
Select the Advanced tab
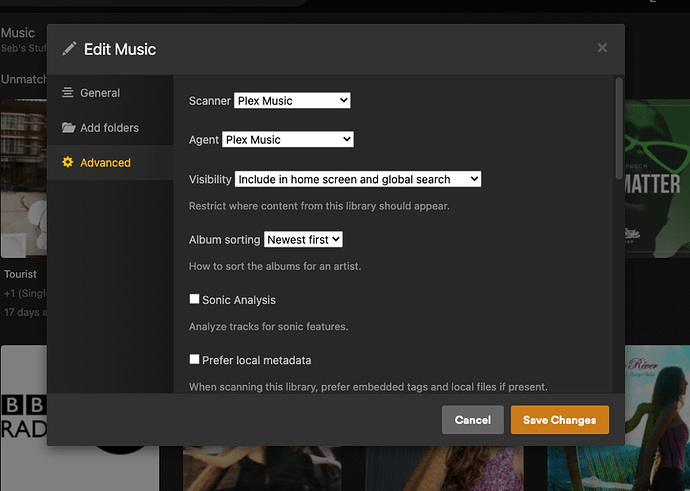pos(105,163)
